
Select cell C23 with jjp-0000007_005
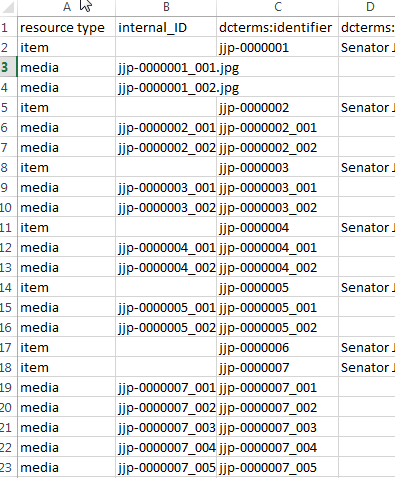coord(278,467)
